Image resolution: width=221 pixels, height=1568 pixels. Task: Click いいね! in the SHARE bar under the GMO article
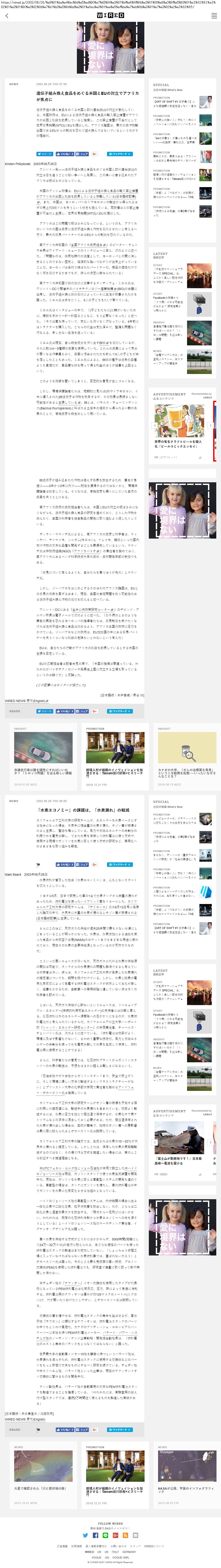click(x=65, y=711)
